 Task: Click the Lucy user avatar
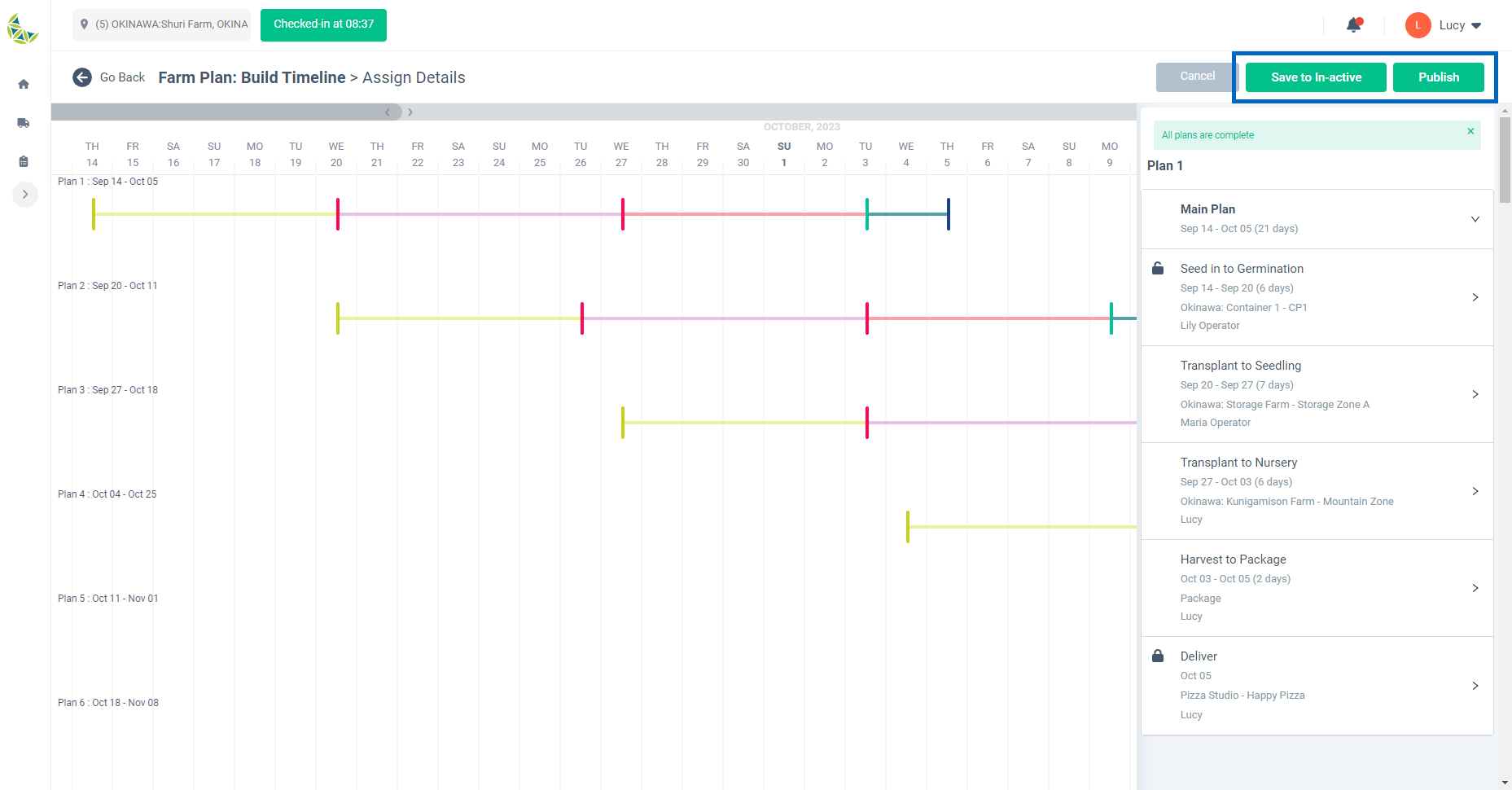pos(1418,25)
